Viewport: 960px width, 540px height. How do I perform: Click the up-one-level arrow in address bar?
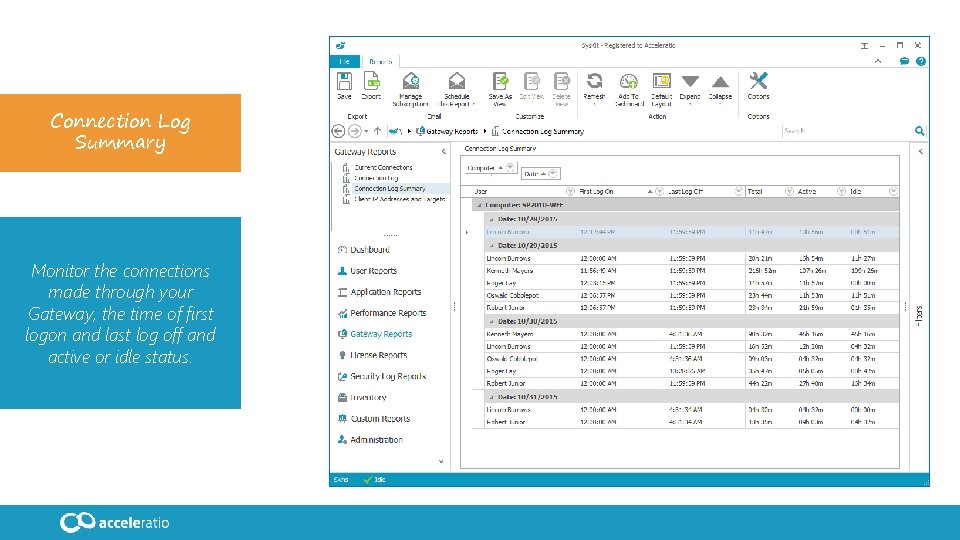(x=377, y=131)
